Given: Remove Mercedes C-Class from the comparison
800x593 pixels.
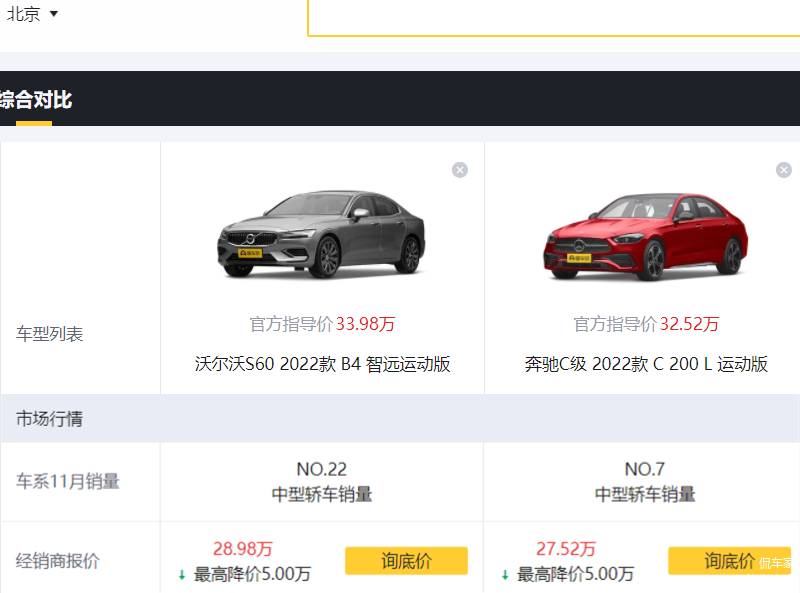Looking at the screenshot, I should pos(783,170).
